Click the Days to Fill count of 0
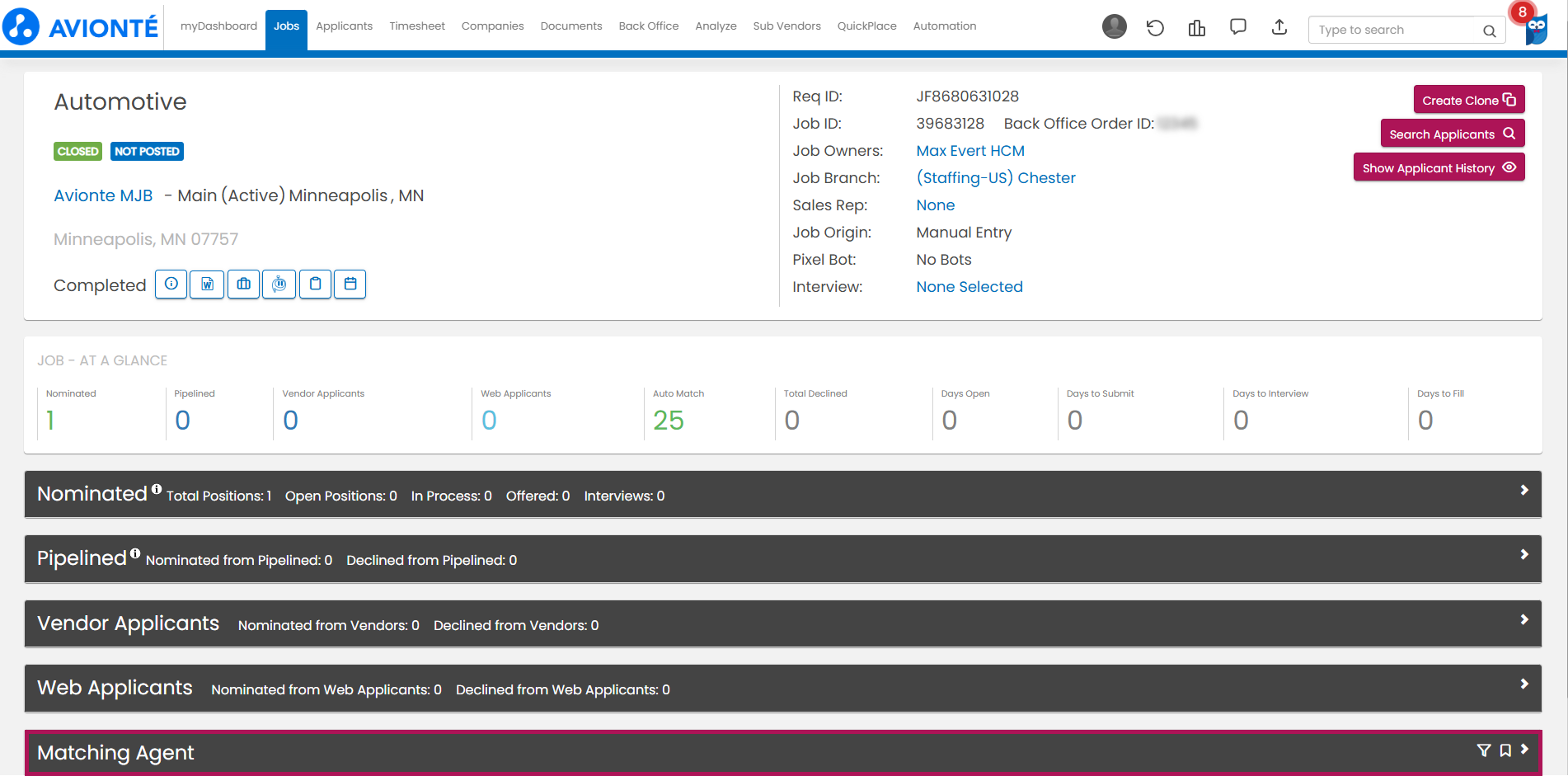This screenshot has width=1568, height=776. (x=1425, y=421)
